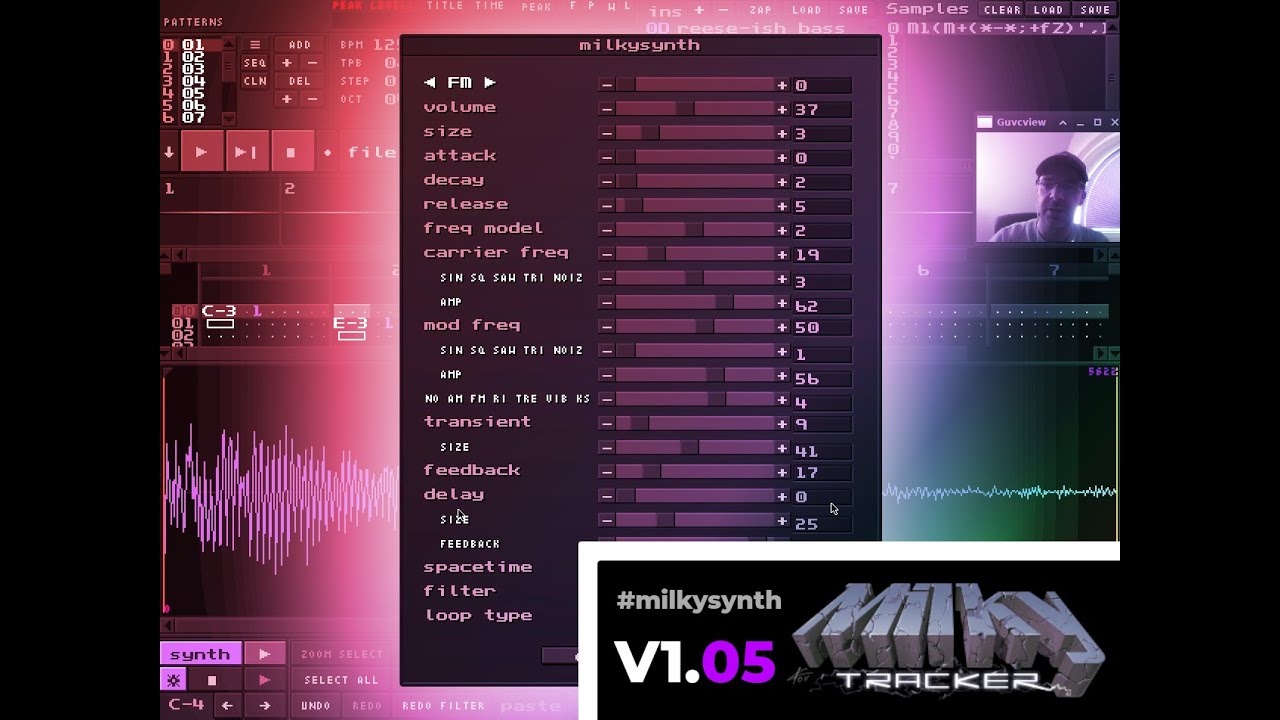Toggle the record dot button
The width and height of the screenshot is (1280, 720).
(327, 153)
